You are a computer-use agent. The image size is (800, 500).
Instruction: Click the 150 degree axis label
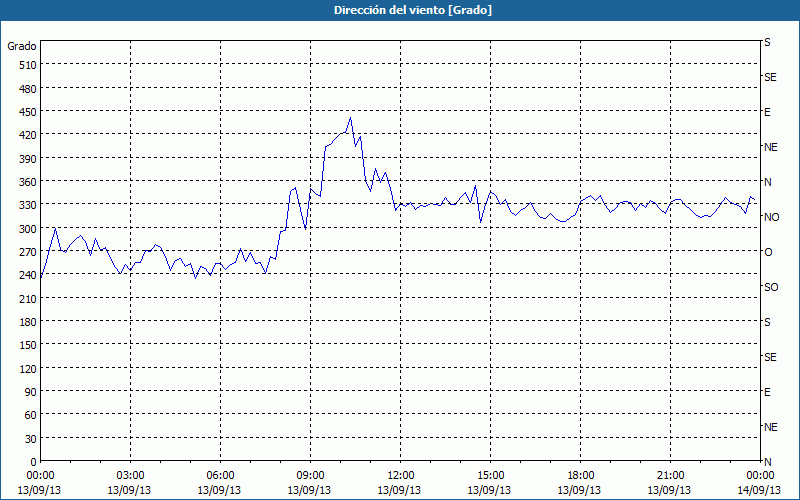click(x=28, y=345)
